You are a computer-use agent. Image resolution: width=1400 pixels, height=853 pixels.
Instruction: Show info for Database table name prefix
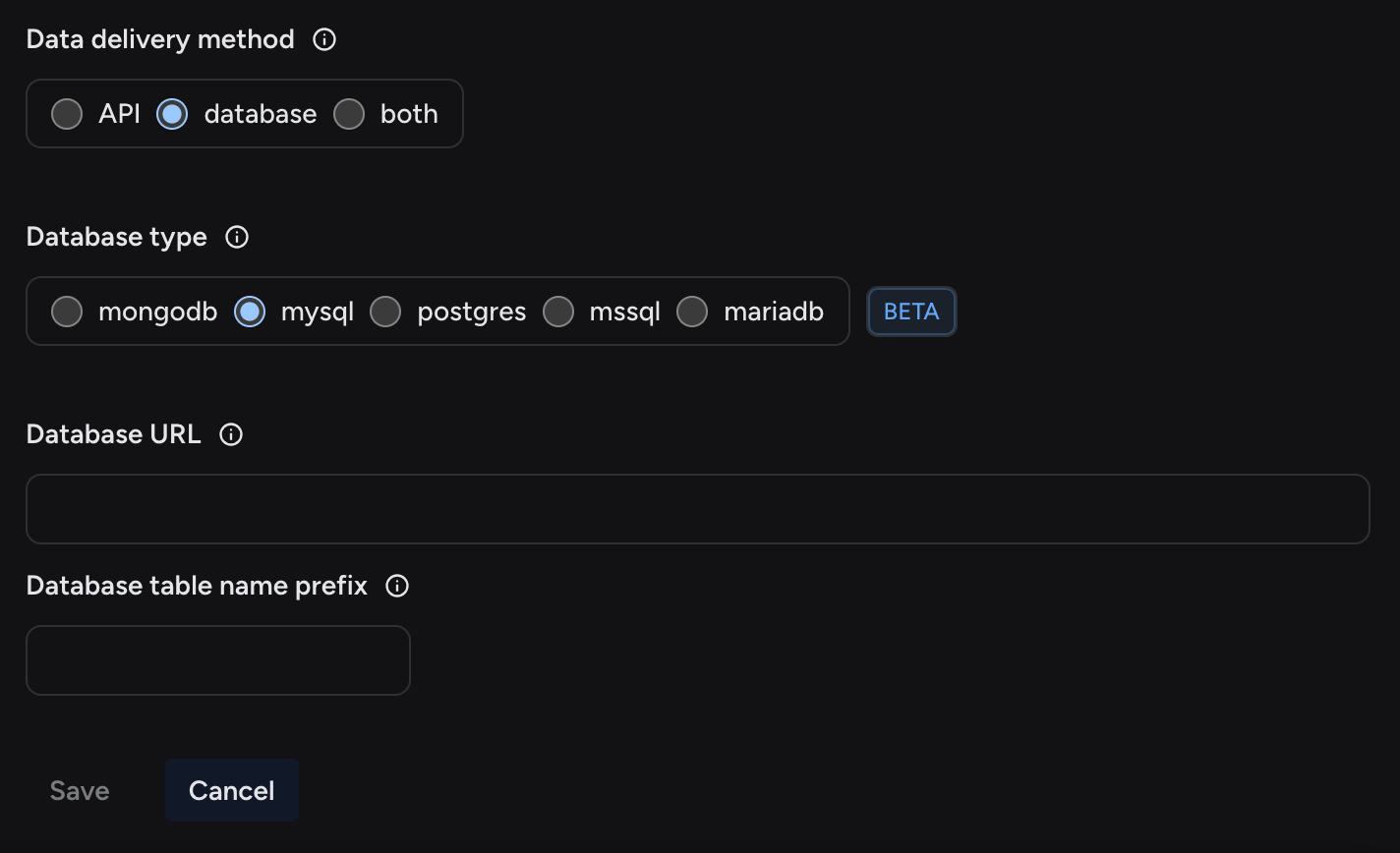coord(397,586)
